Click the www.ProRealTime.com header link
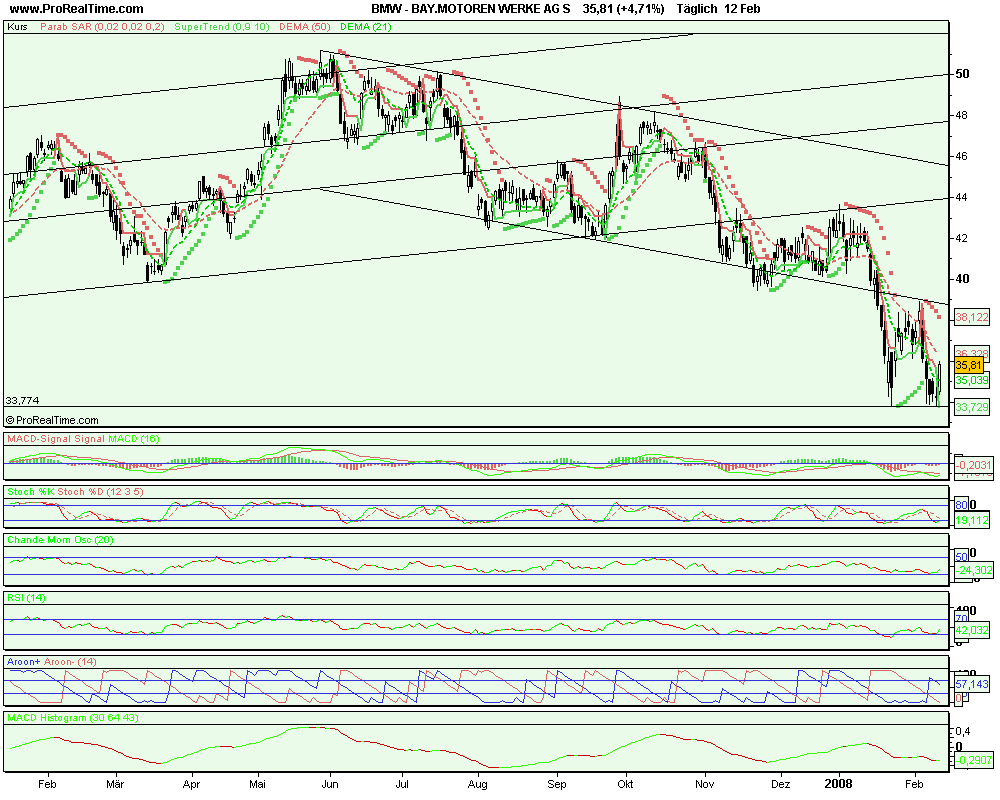 77,9
